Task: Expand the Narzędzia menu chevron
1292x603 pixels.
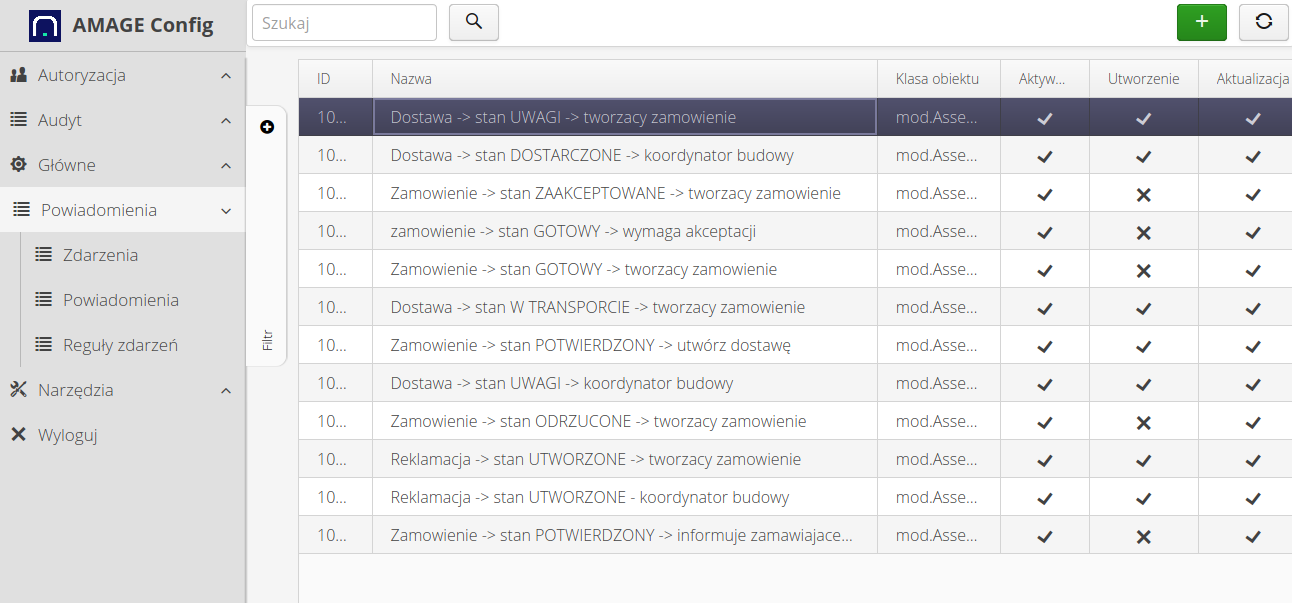Action: tap(226, 391)
